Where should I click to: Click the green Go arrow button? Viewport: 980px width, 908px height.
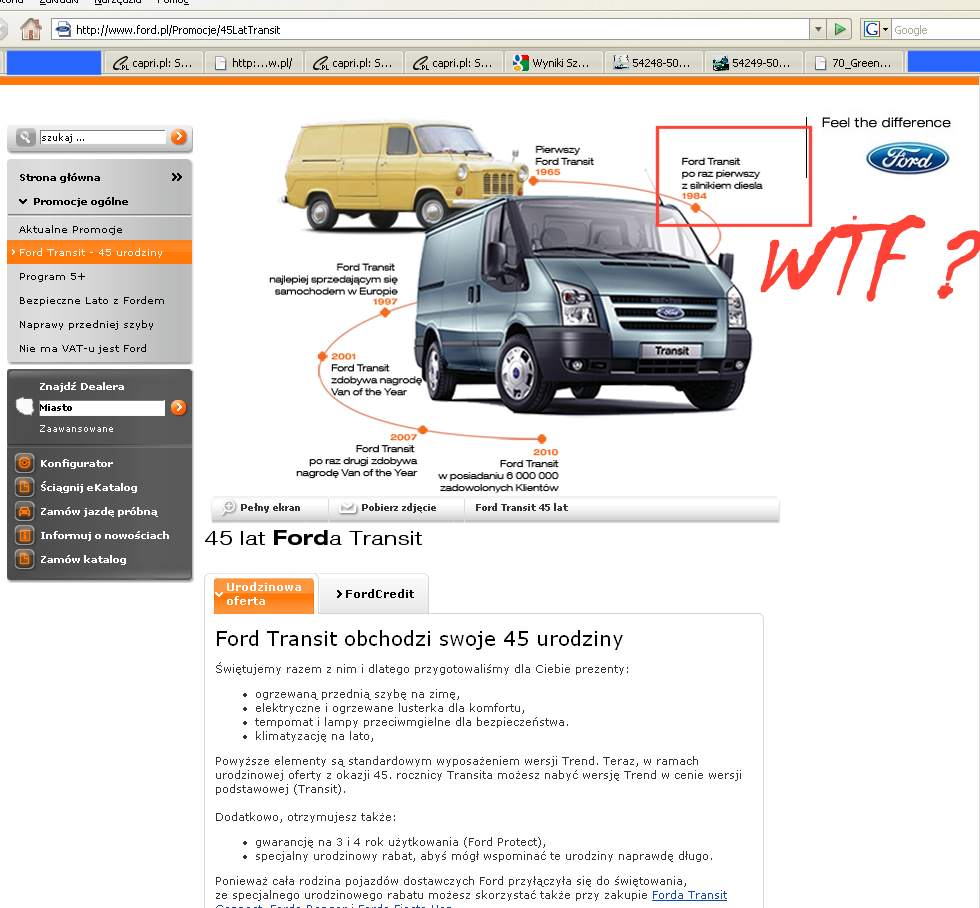click(x=840, y=29)
